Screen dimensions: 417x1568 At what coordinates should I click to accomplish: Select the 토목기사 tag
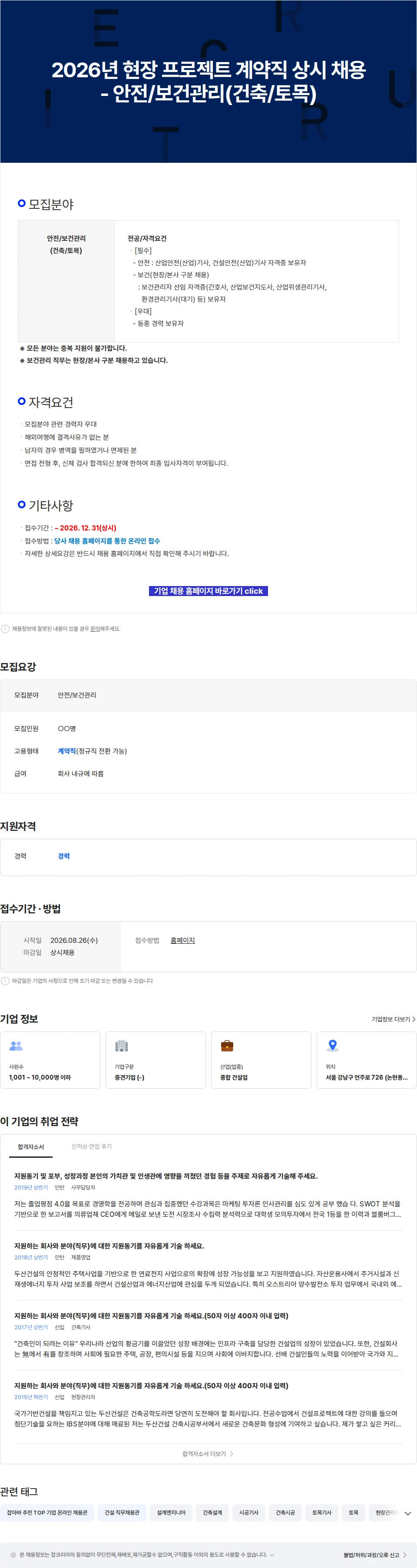point(322,1512)
